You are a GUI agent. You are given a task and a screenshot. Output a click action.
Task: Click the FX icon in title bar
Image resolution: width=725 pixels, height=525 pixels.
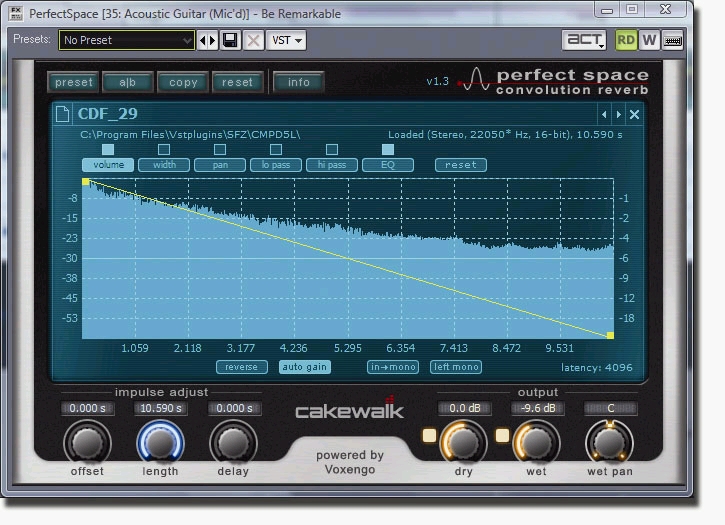16,13
